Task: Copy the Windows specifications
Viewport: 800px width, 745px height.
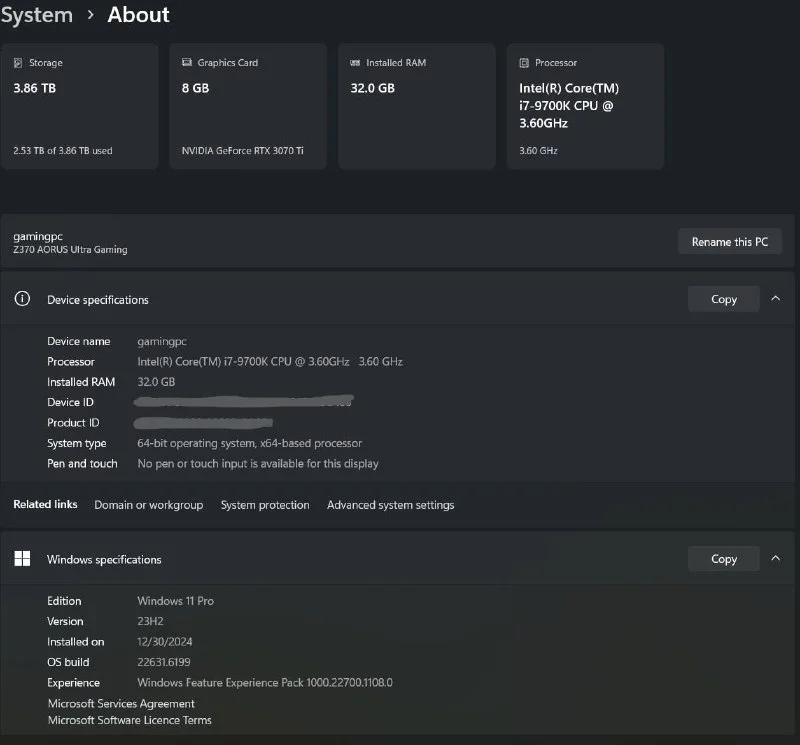Action: 723,559
